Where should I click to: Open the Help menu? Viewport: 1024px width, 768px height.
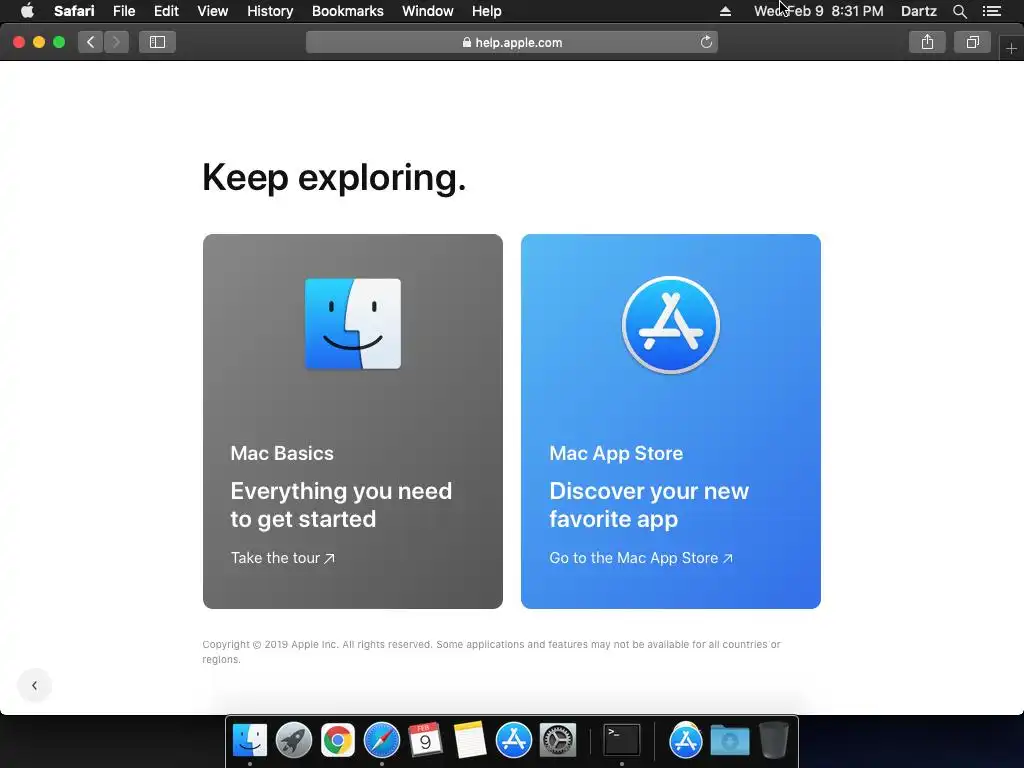[x=487, y=11]
